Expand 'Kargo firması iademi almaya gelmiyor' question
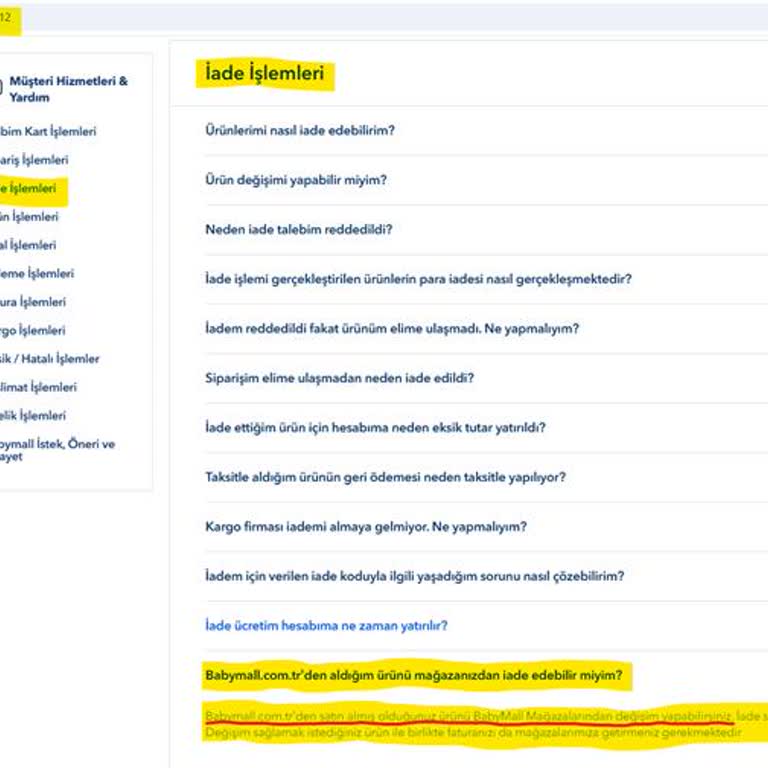The height and width of the screenshot is (768, 768). [x=366, y=527]
